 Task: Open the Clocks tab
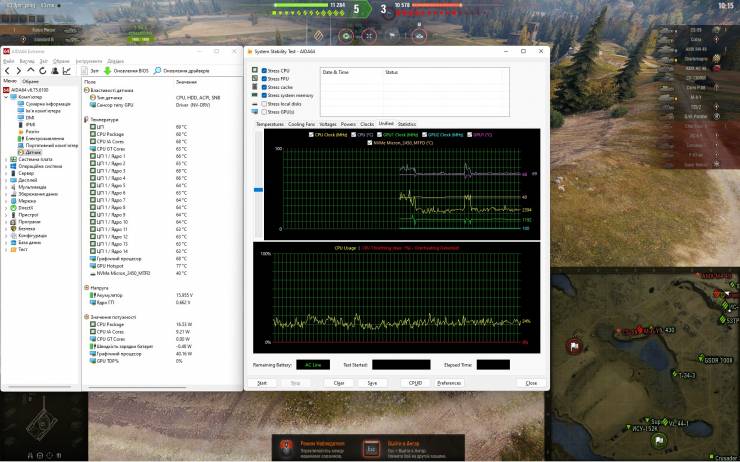pyautogui.click(x=367, y=124)
